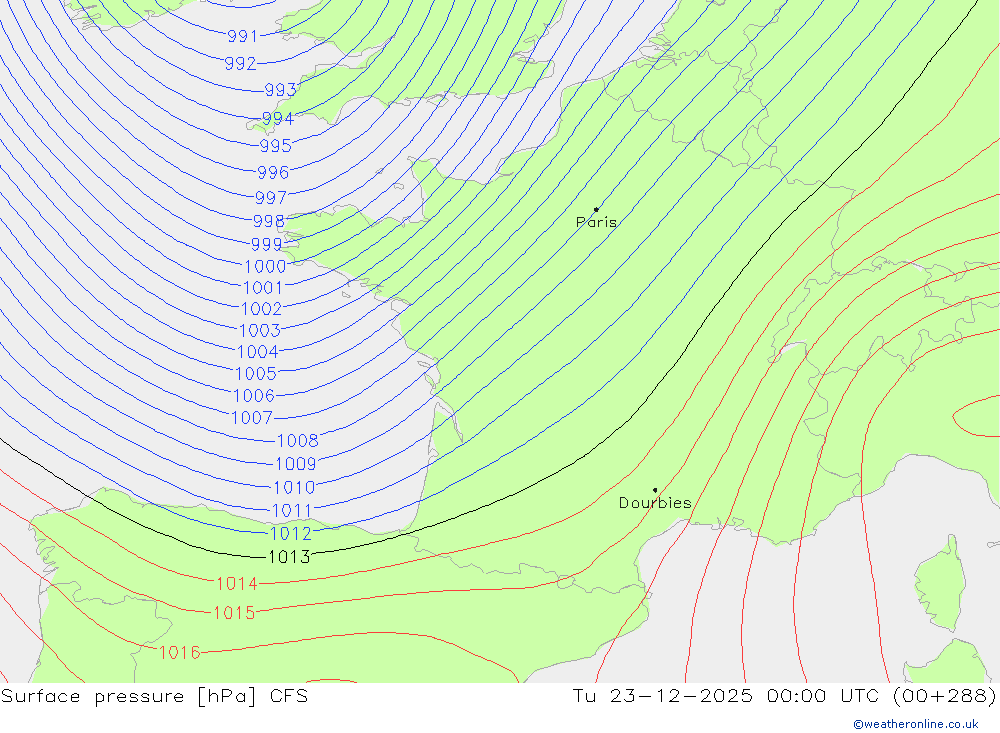Screen dimensions: 1000x733
Task: Click the red 1015 isobar label
Action: click(234, 613)
